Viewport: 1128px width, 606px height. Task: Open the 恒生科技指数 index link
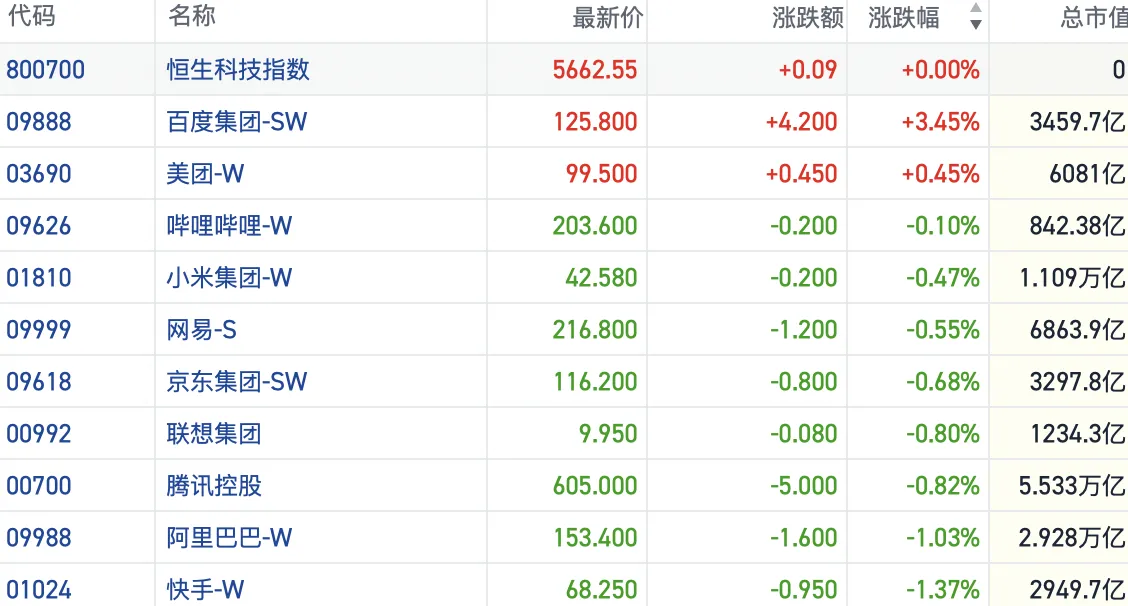tap(238, 70)
